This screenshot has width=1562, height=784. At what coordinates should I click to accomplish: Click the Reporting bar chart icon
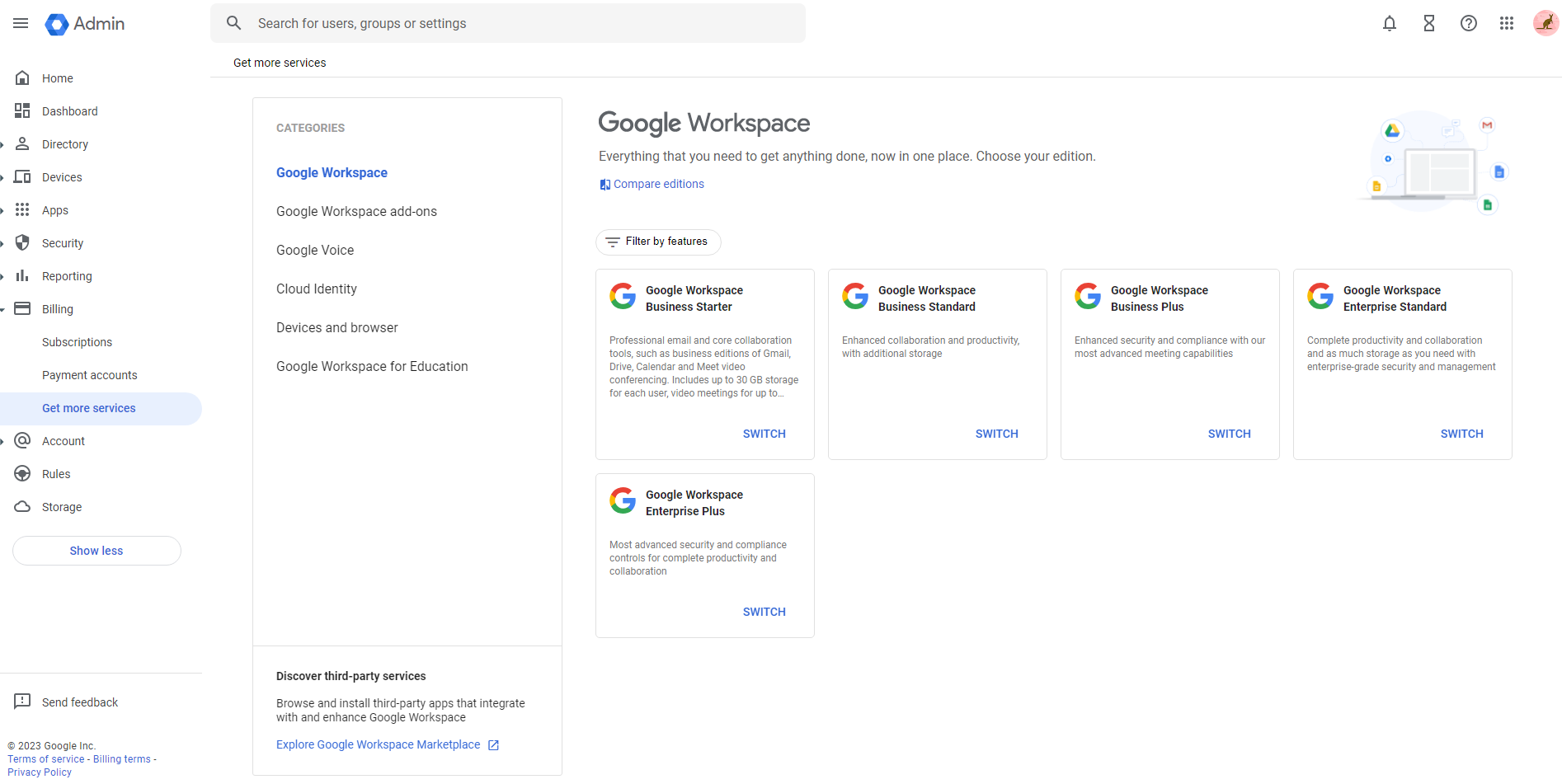point(22,275)
